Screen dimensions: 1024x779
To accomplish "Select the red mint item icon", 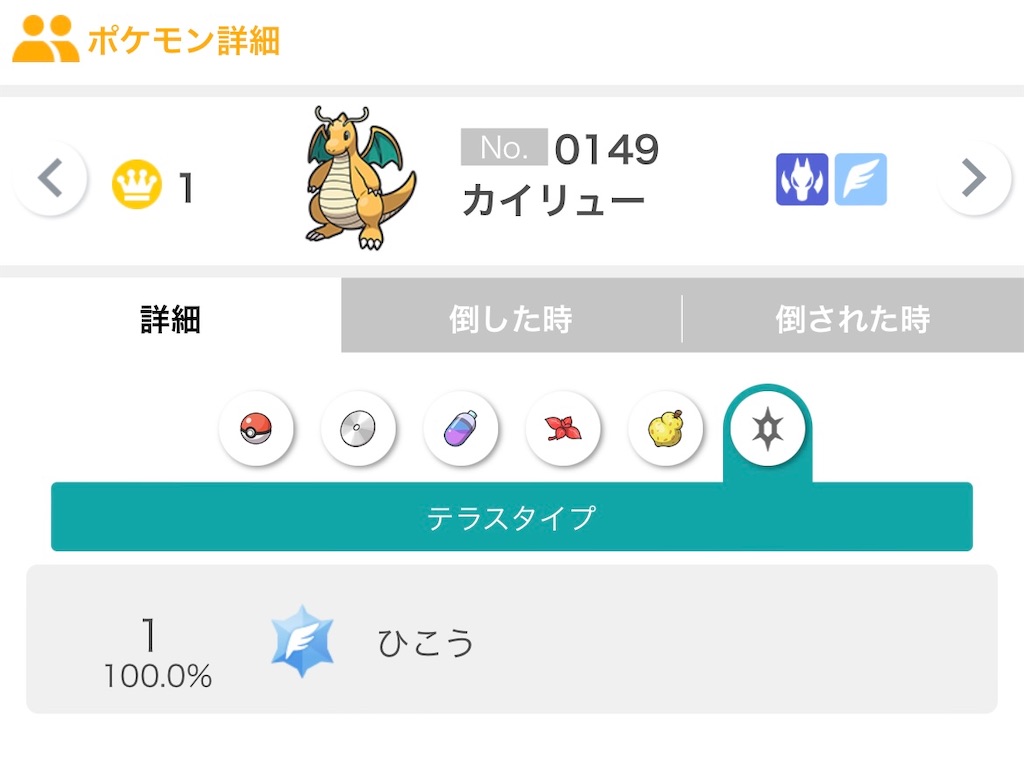I will [x=563, y=428].
